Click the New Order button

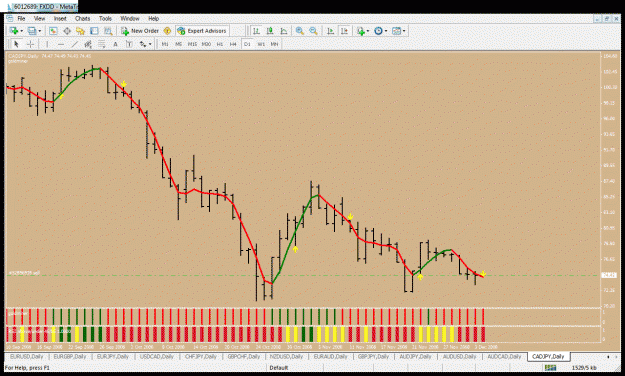coord(140,31)
